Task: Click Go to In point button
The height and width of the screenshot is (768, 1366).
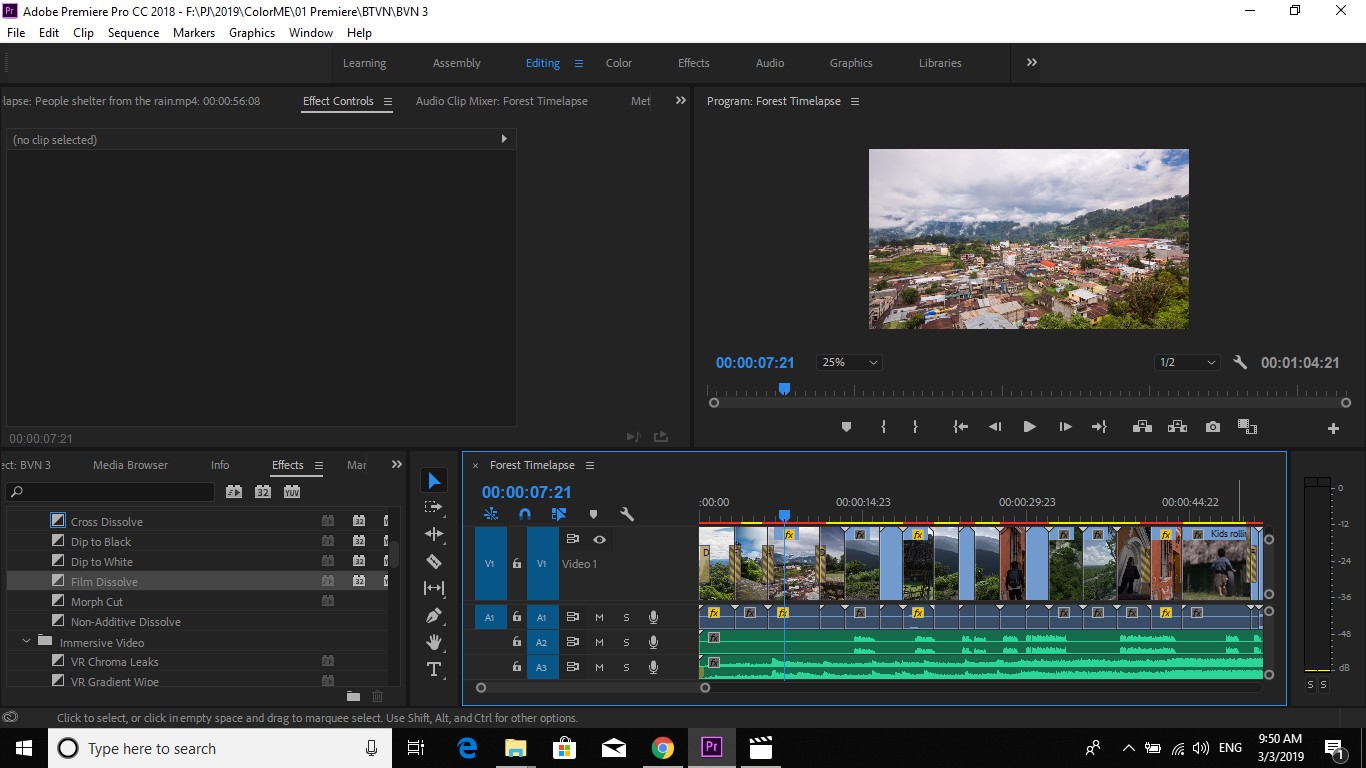Action: tap(961, 427)
